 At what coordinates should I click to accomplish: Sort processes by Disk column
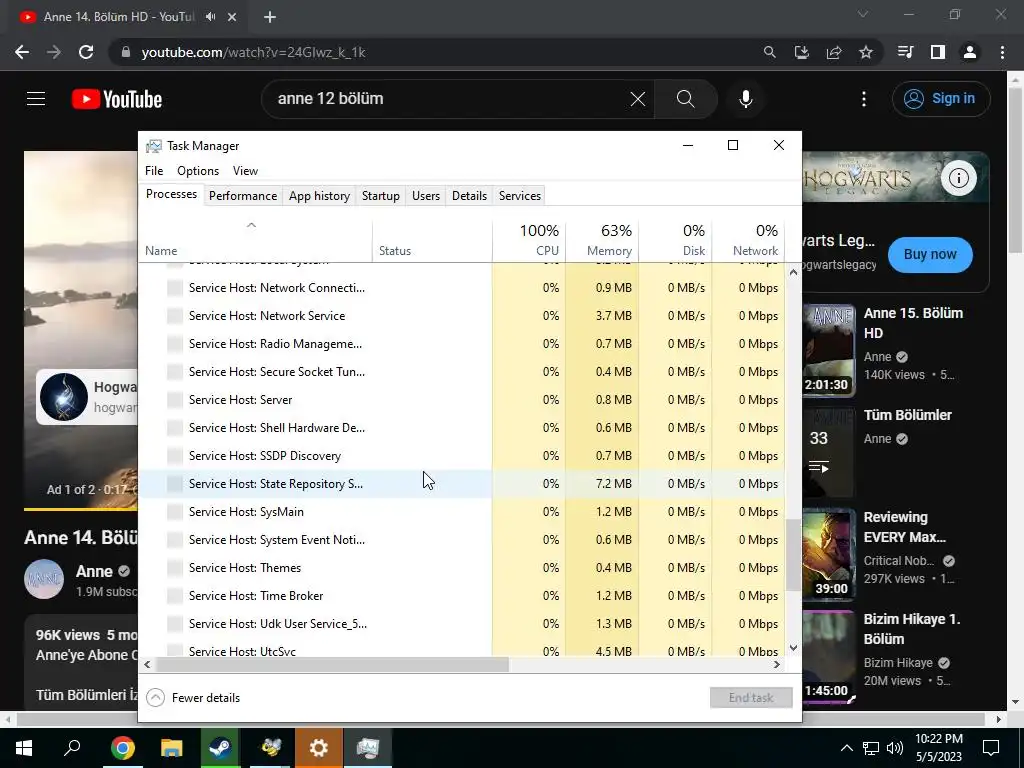coord(675,240)
